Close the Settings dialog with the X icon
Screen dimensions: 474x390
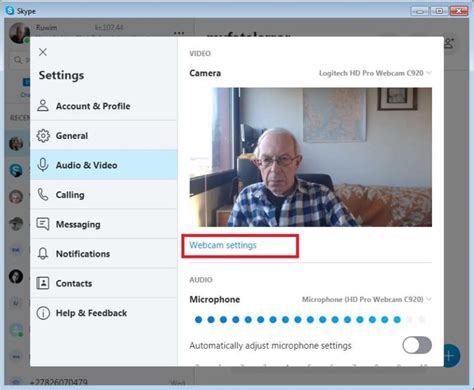coord(43,52)
